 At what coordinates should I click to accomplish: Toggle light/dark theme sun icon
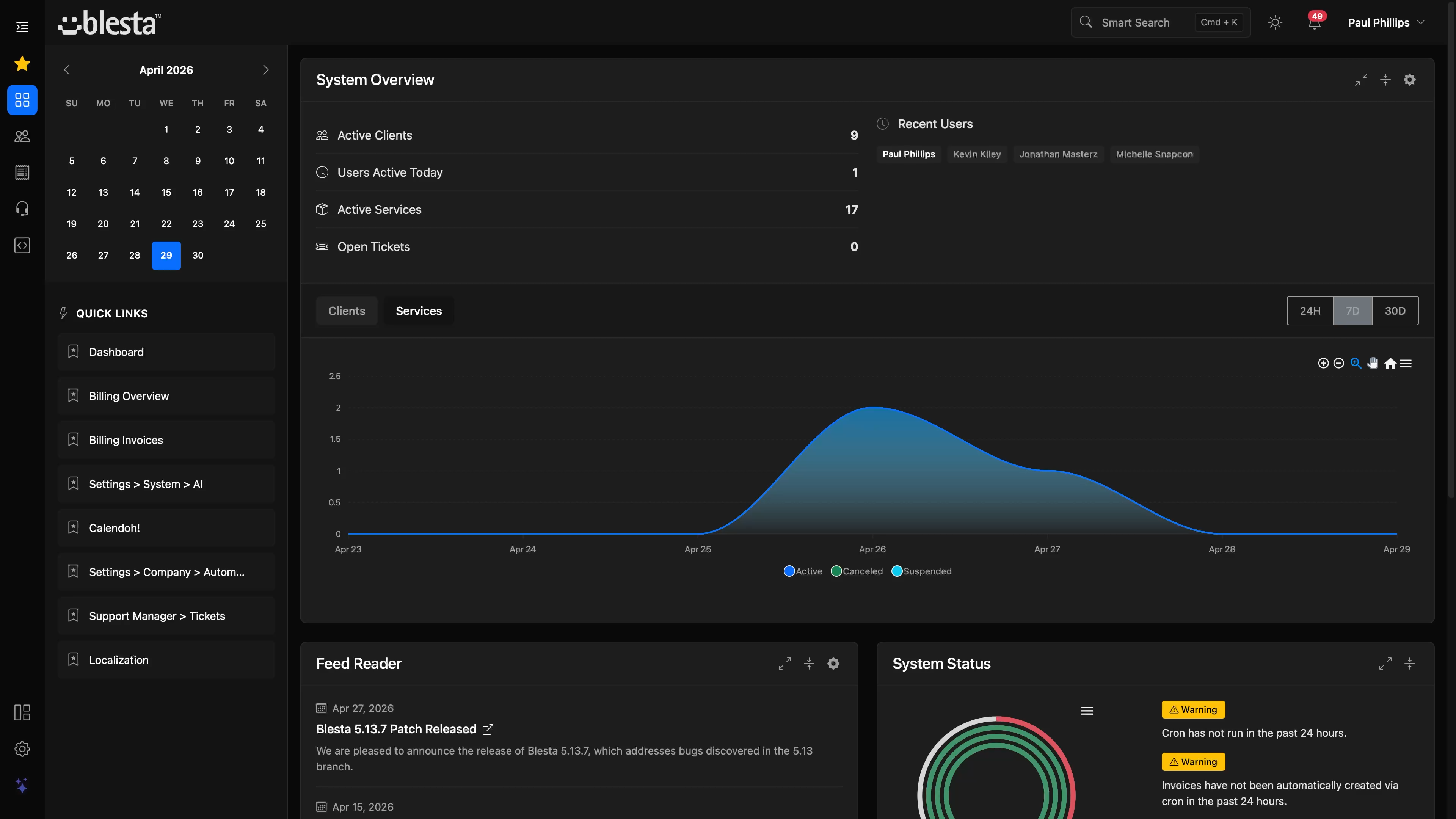(1275, 23)
